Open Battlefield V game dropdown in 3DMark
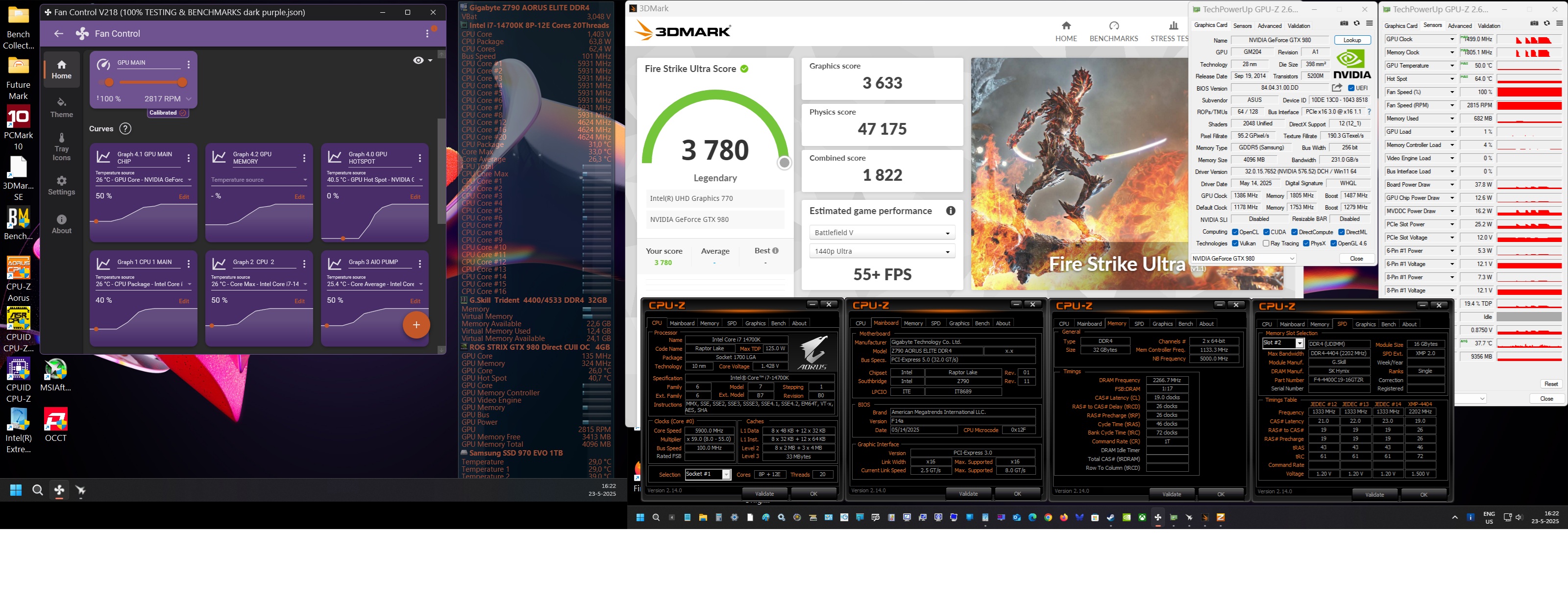This screenshot has height=604, width=1568. (882, 232)
